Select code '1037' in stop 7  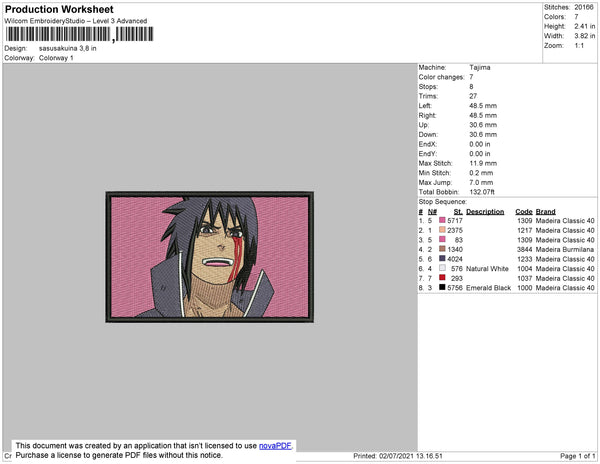point(524,278)
